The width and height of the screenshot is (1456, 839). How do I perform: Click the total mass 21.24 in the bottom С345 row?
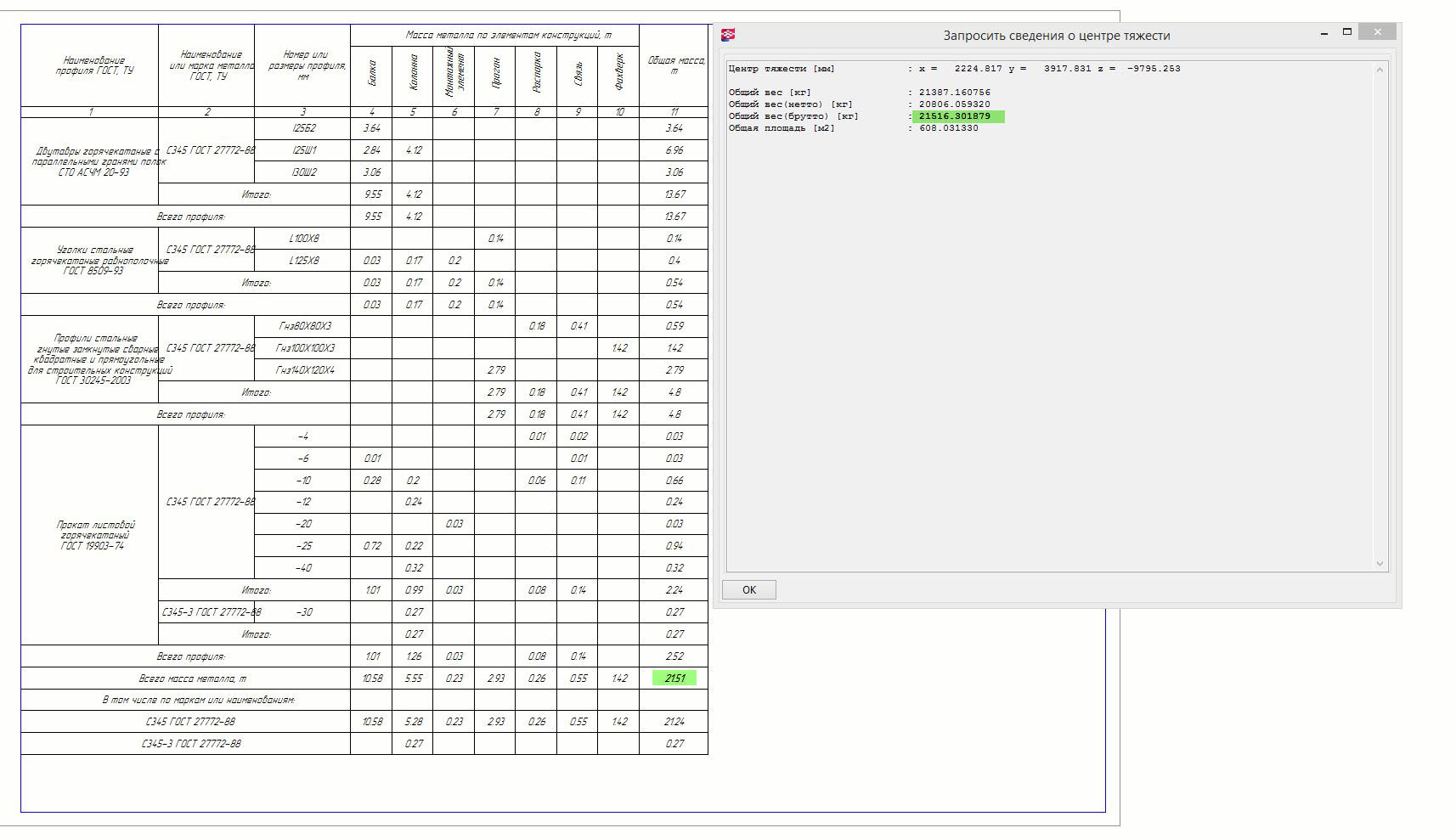click(674, 722)
